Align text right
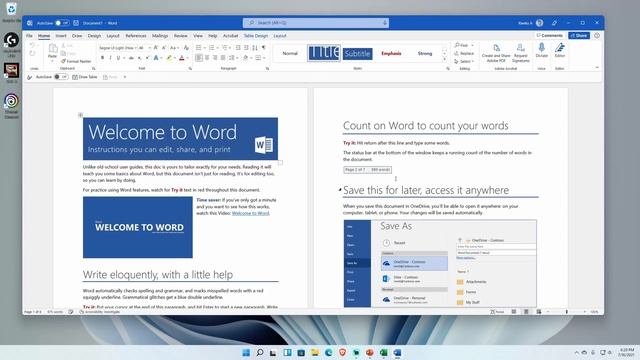The width and height of the screenshot is (640, 360). pyautogui.click(x=215, y=58)
